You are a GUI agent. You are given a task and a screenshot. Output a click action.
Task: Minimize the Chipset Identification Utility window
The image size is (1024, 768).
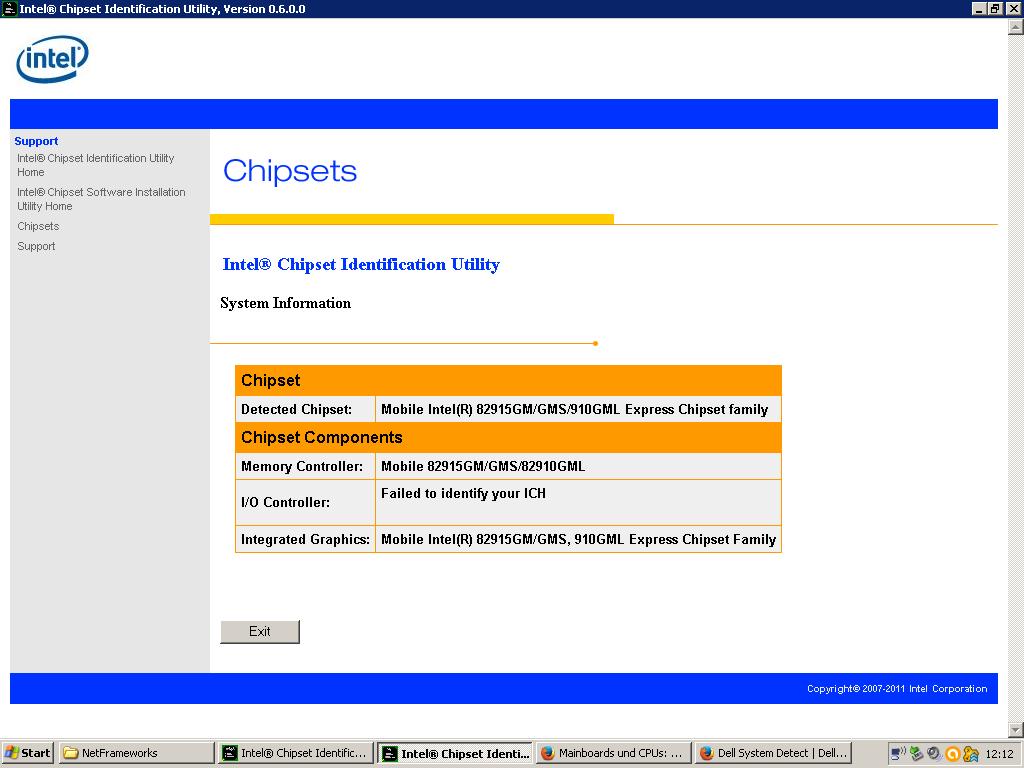pyautogui.click(x=978, y=8)
